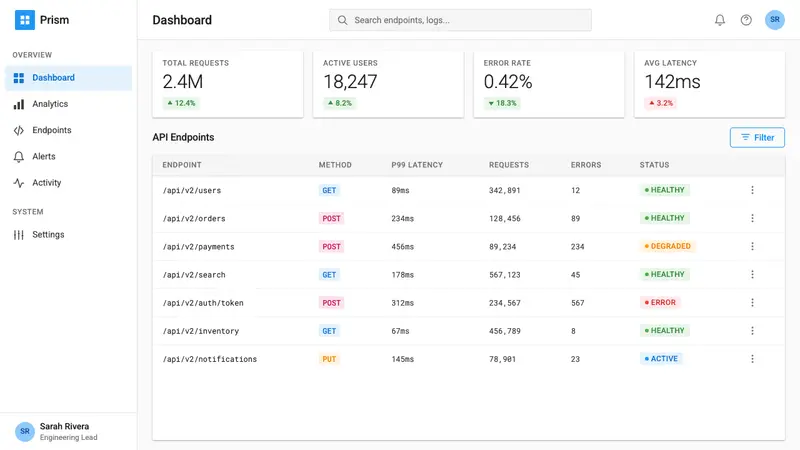Click Sarah Rivera name in sidebar footer
Screen dimensions: 800x450
coord(64,426)
